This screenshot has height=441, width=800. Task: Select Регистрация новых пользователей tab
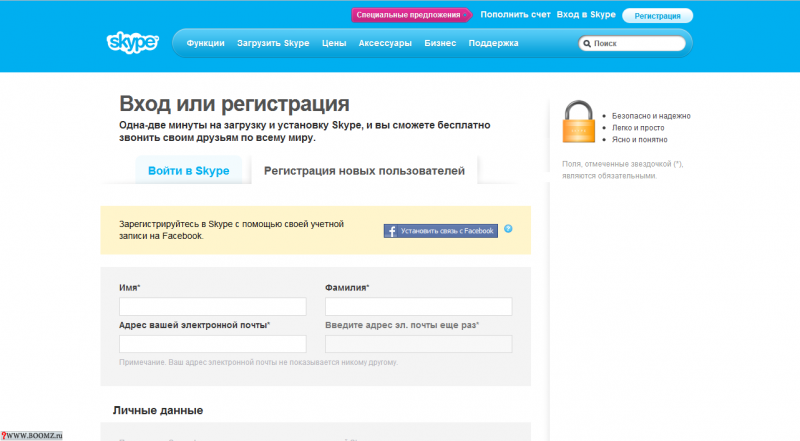[364, 170]
